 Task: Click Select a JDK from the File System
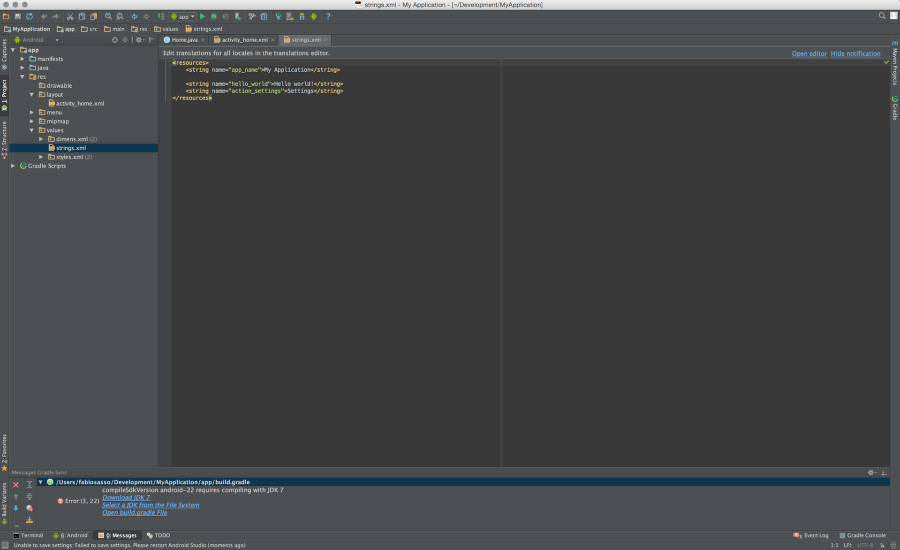[x=151, y=505]
